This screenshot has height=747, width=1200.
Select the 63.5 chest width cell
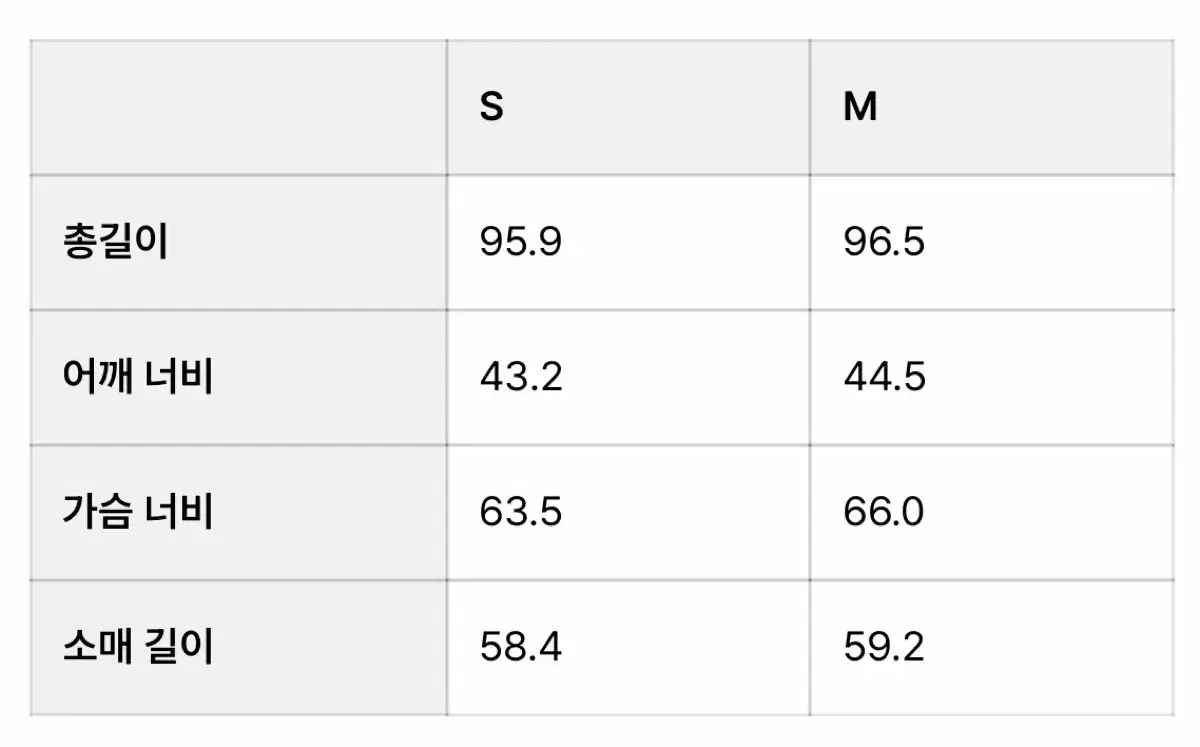[628, 513]
